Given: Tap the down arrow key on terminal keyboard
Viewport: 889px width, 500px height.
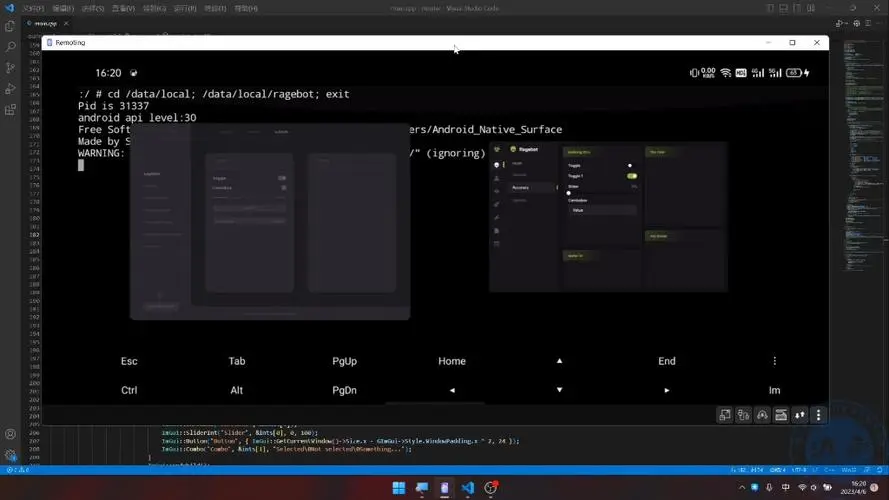Looking at the screenshot, I should 560,390.
